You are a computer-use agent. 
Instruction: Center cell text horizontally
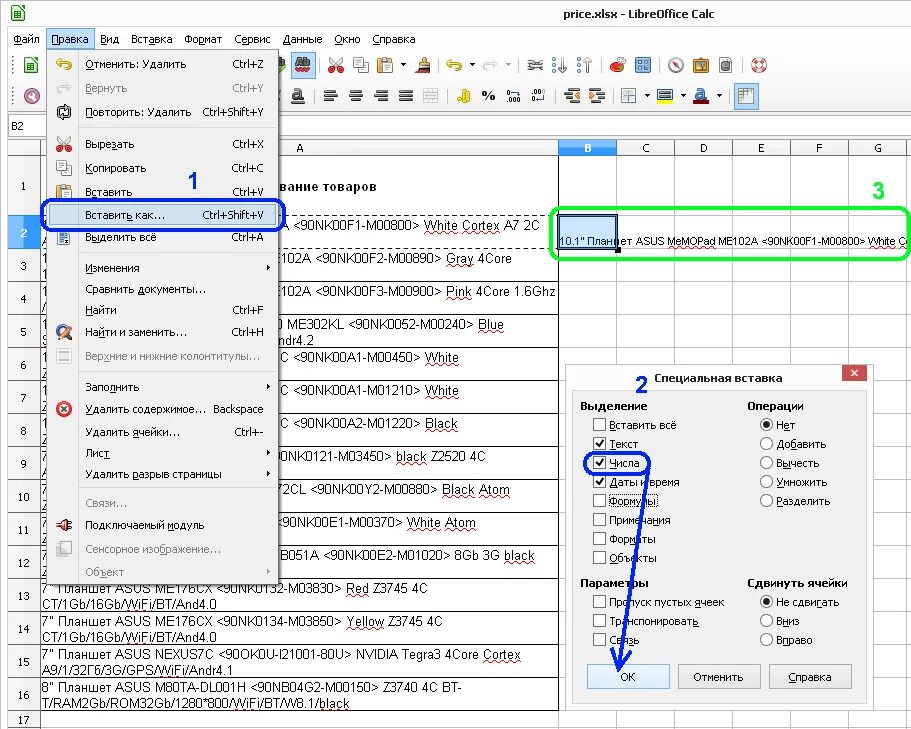[x=356, y=96]
